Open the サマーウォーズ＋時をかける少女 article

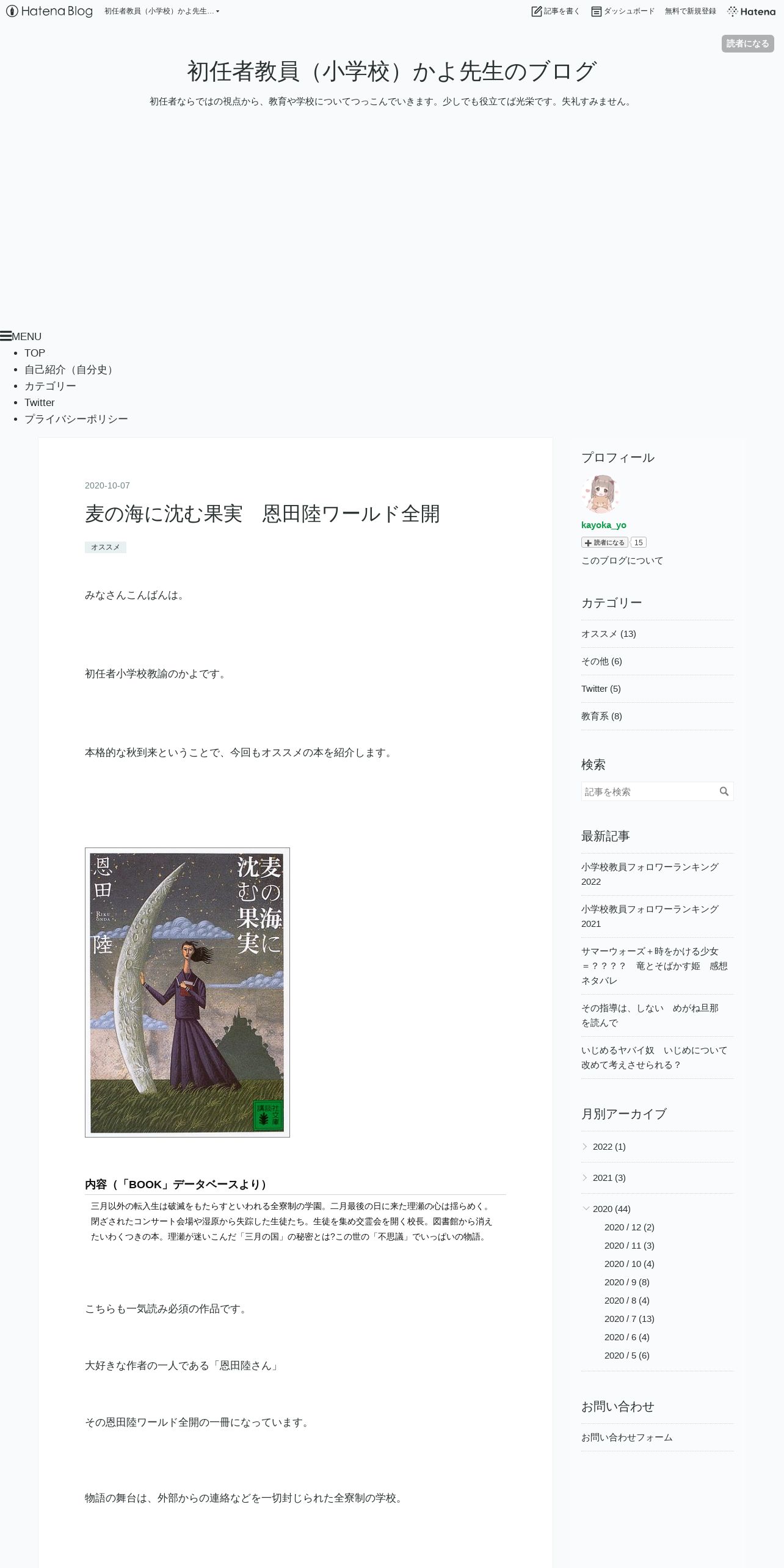654,966
